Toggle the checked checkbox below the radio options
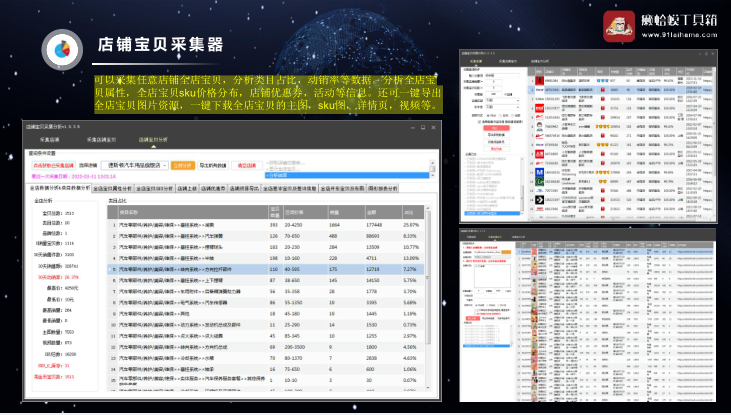Viewport: 731px width, 415px height. click(479, 122)
